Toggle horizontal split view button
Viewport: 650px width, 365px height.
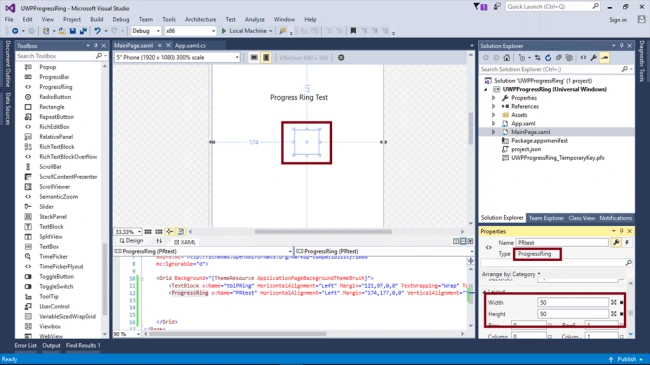point(463,241)
